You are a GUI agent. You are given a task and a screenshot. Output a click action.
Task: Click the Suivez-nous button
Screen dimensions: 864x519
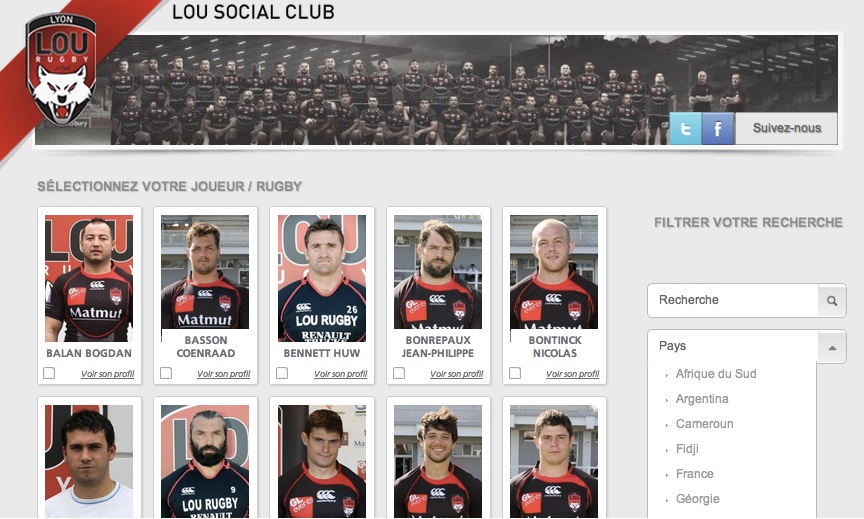[x=786, y=128]
